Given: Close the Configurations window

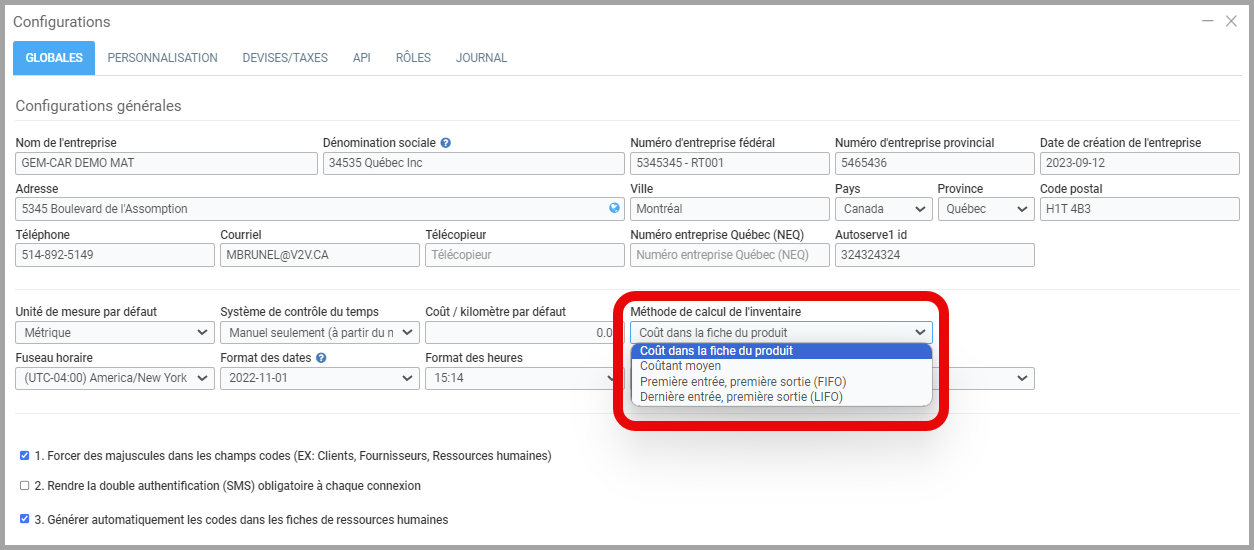Looking at the screenshot, I should point(1231,21).
